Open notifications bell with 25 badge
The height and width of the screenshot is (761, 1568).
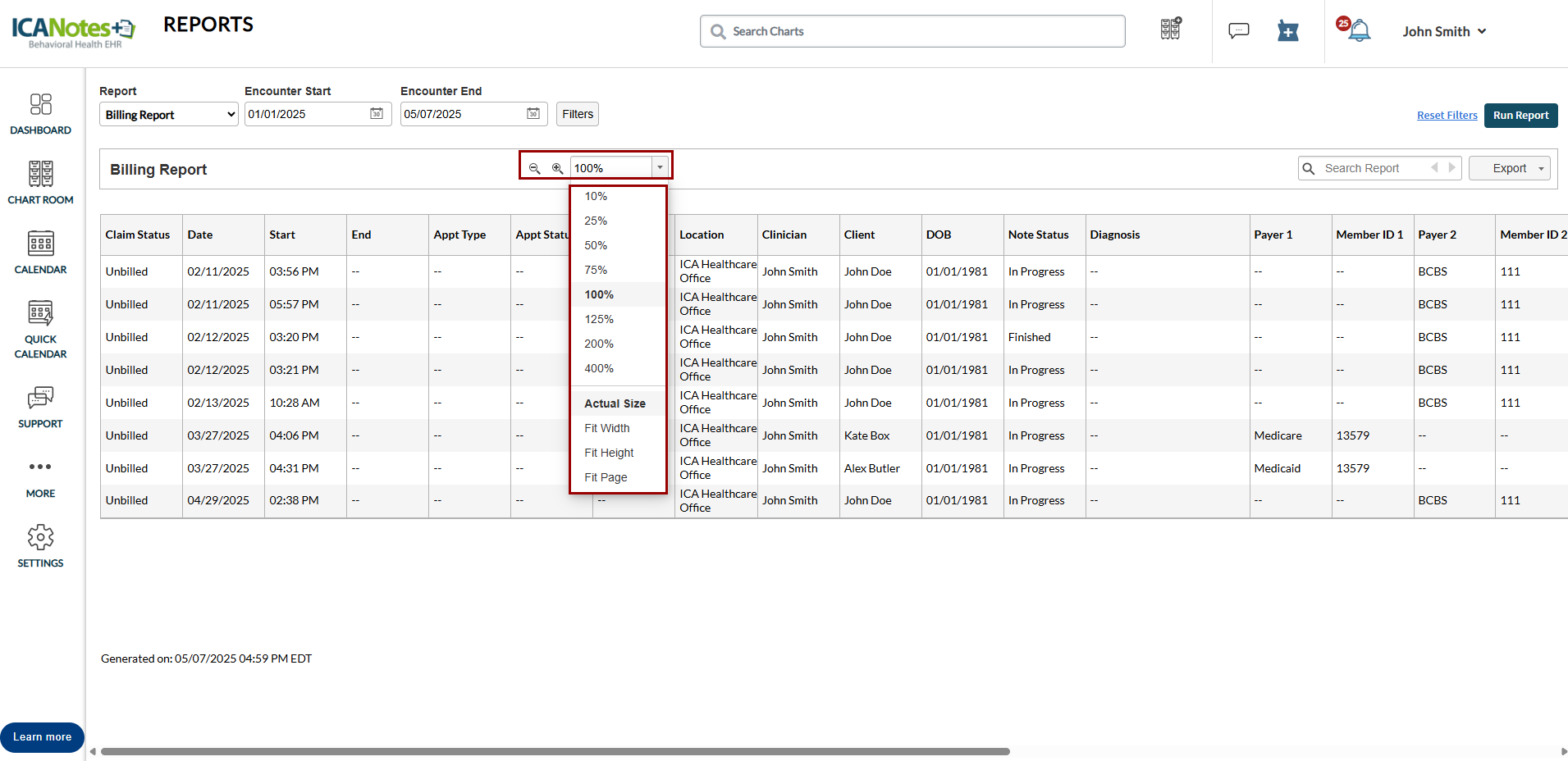click(x=1354, y=30)
